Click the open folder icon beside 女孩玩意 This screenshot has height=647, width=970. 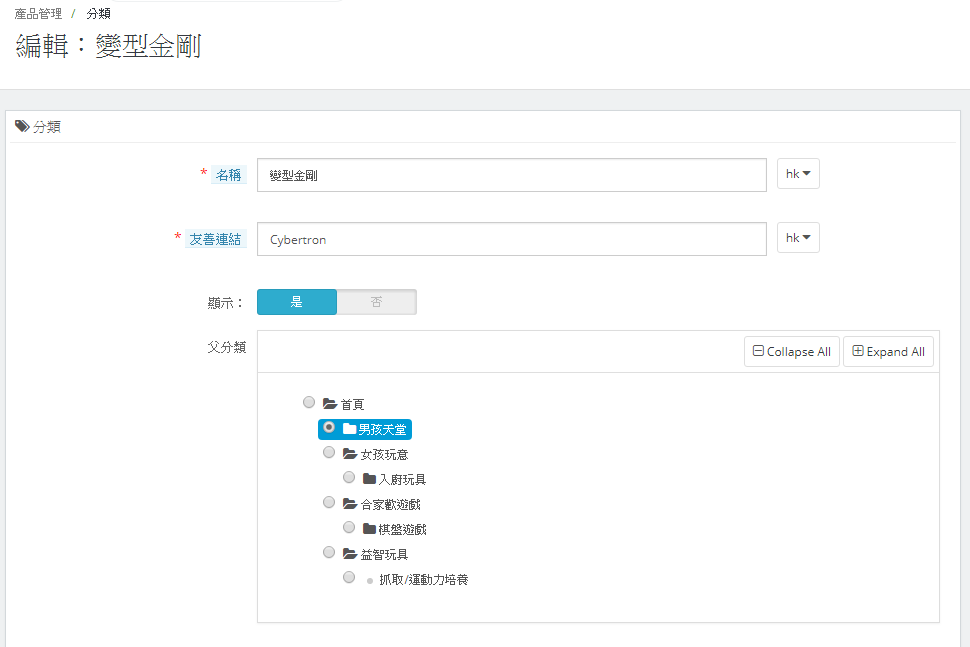pyautogui.click(x=348, y=452)
